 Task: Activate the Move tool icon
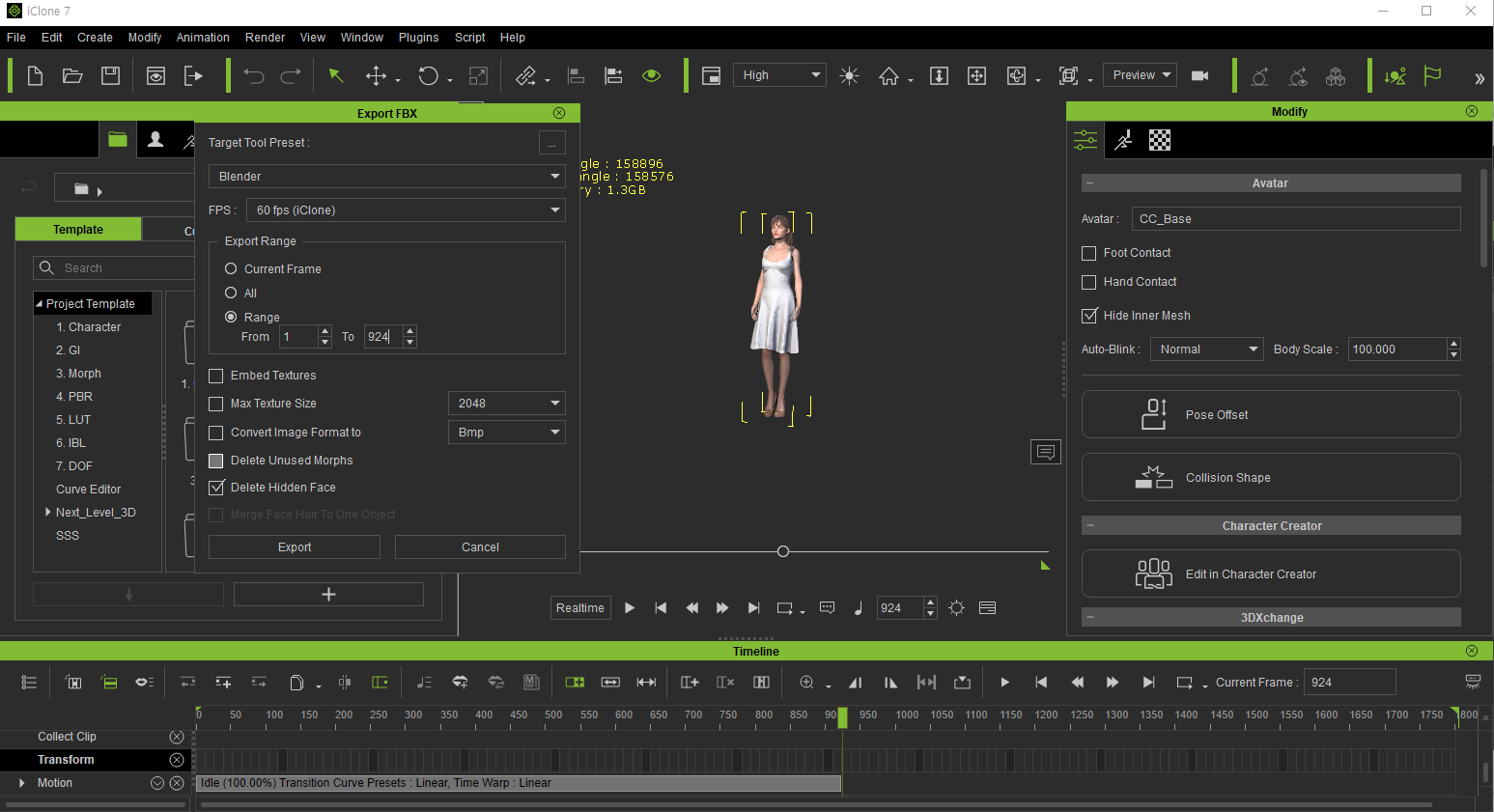(x=376, y=75)
